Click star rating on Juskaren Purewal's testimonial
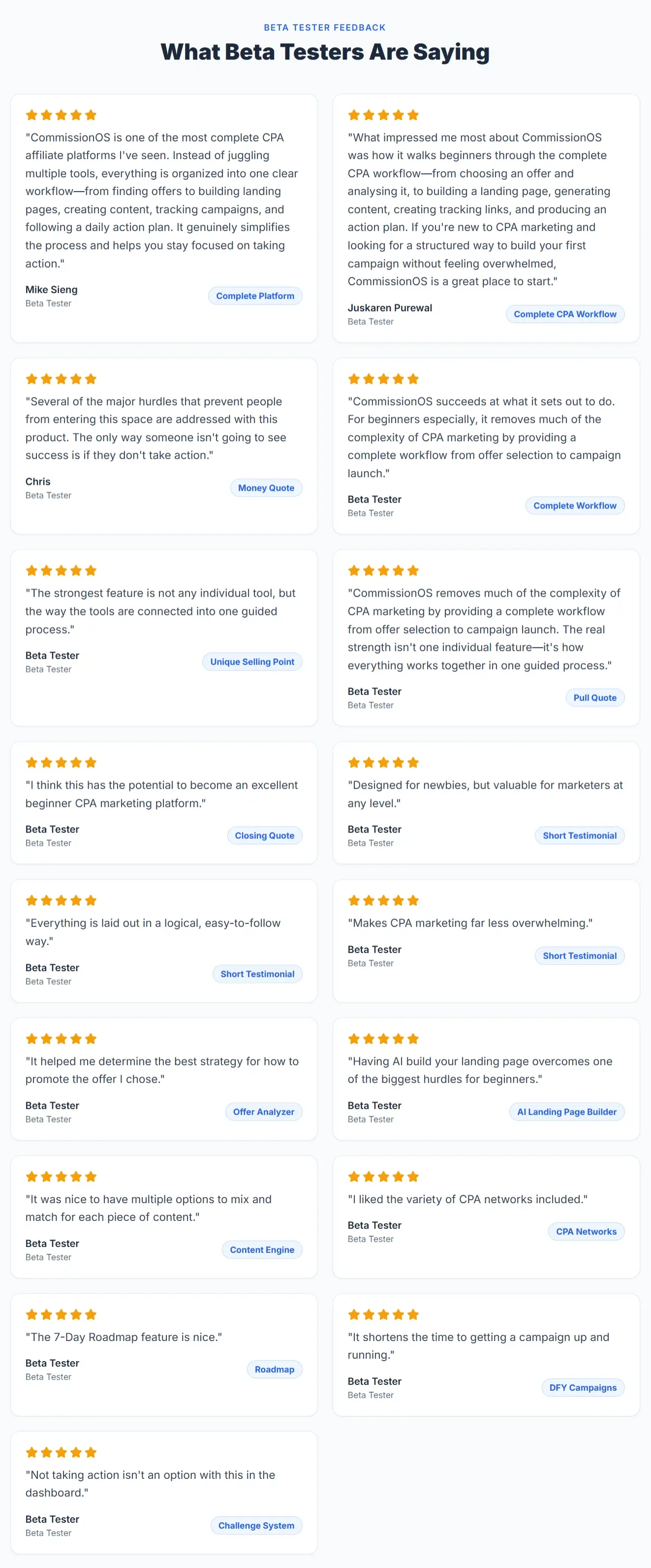 [383, 115]
